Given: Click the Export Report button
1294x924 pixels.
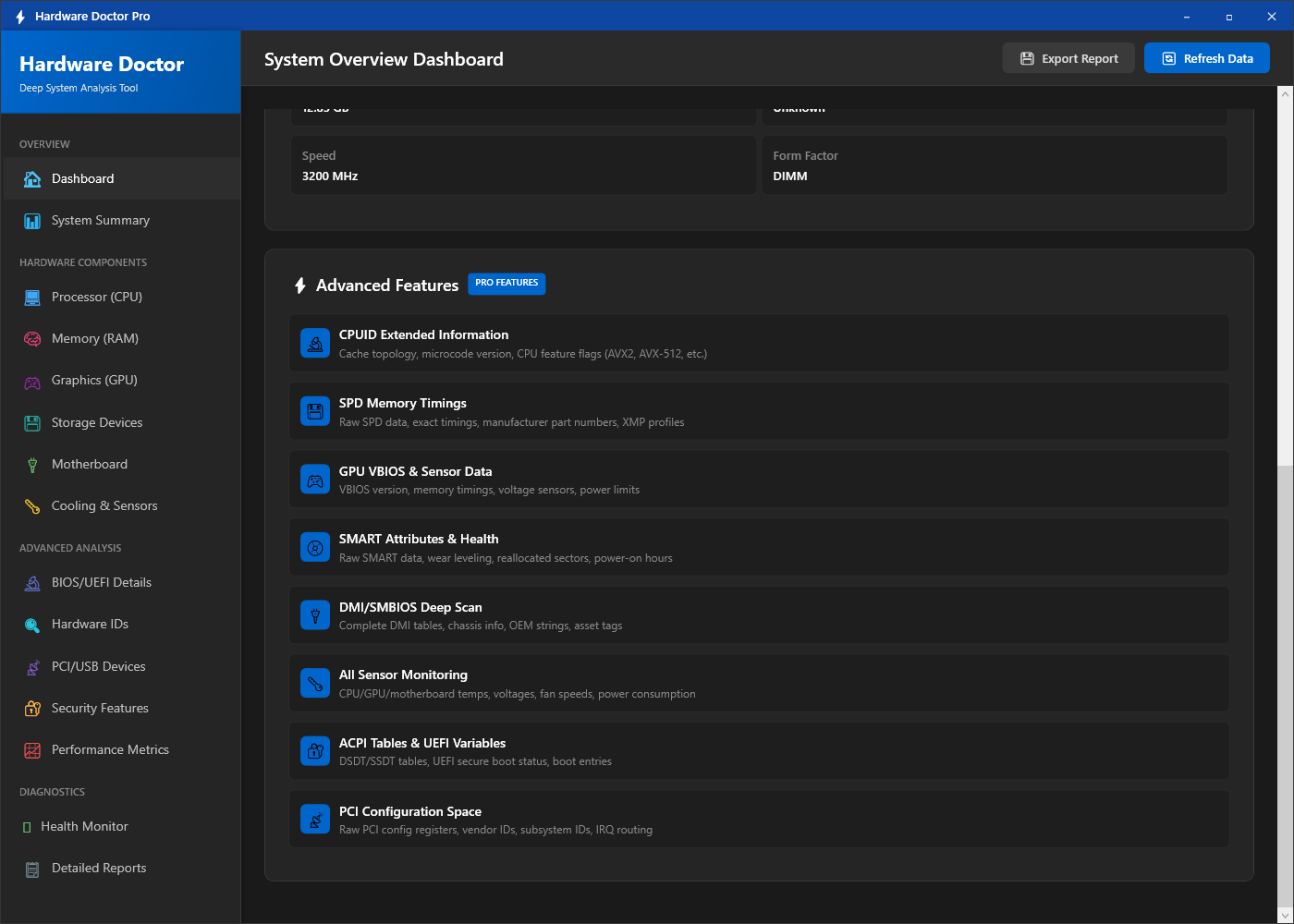Looking at the screenshot, I should [1068, 58].
